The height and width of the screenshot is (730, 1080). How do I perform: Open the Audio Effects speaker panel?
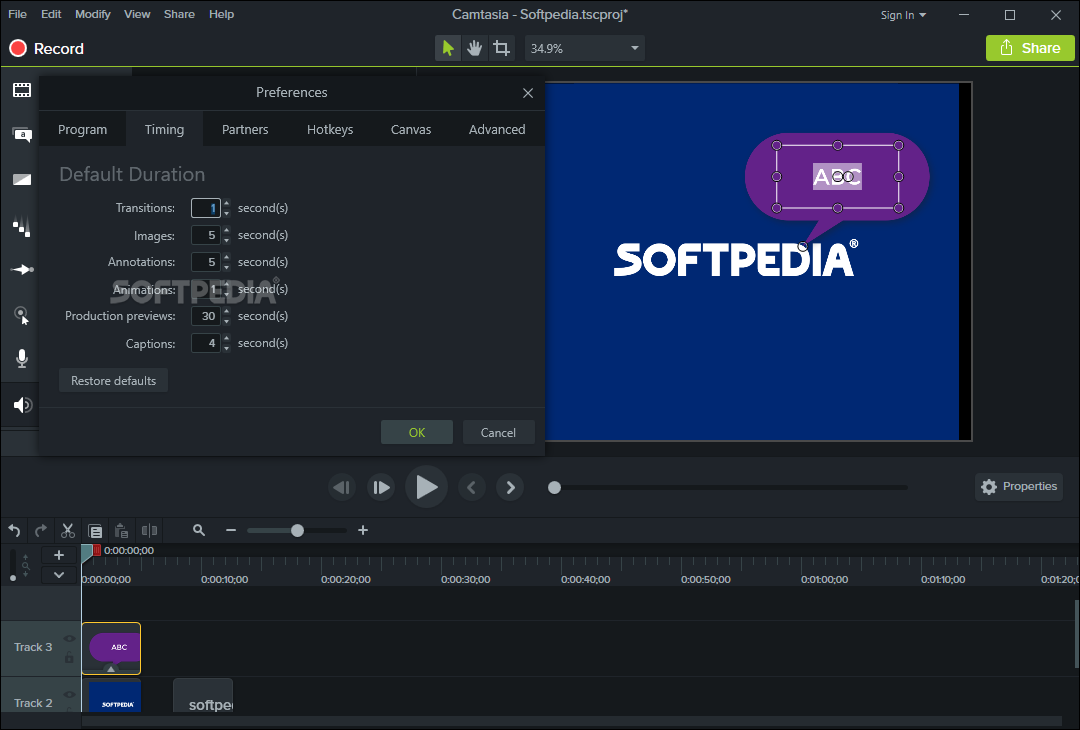pyautogui.click(x=22, y=405)
